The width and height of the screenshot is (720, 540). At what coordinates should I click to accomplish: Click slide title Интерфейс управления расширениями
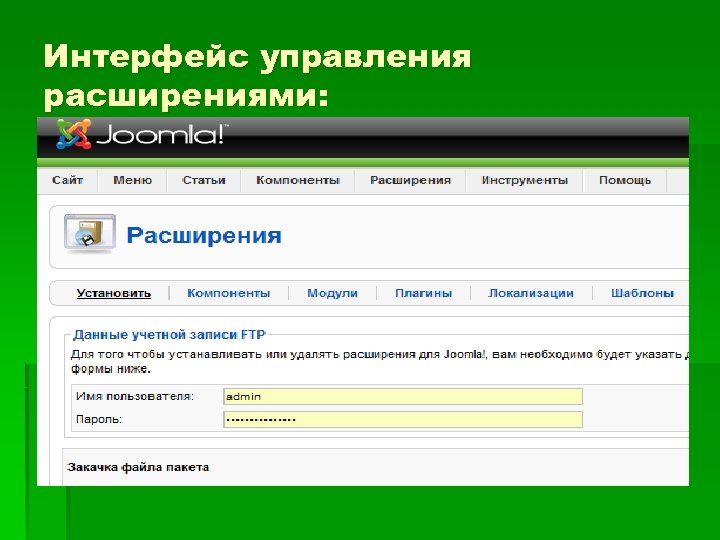pos(257,77)
